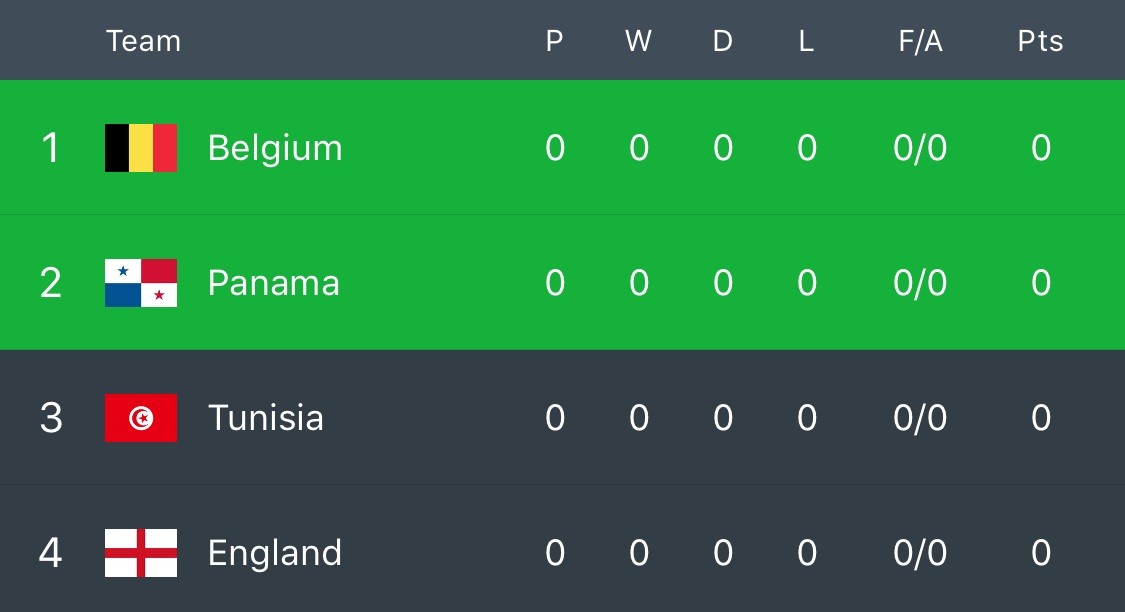Click Panama's F/A goals value

(x=920, y=283)
